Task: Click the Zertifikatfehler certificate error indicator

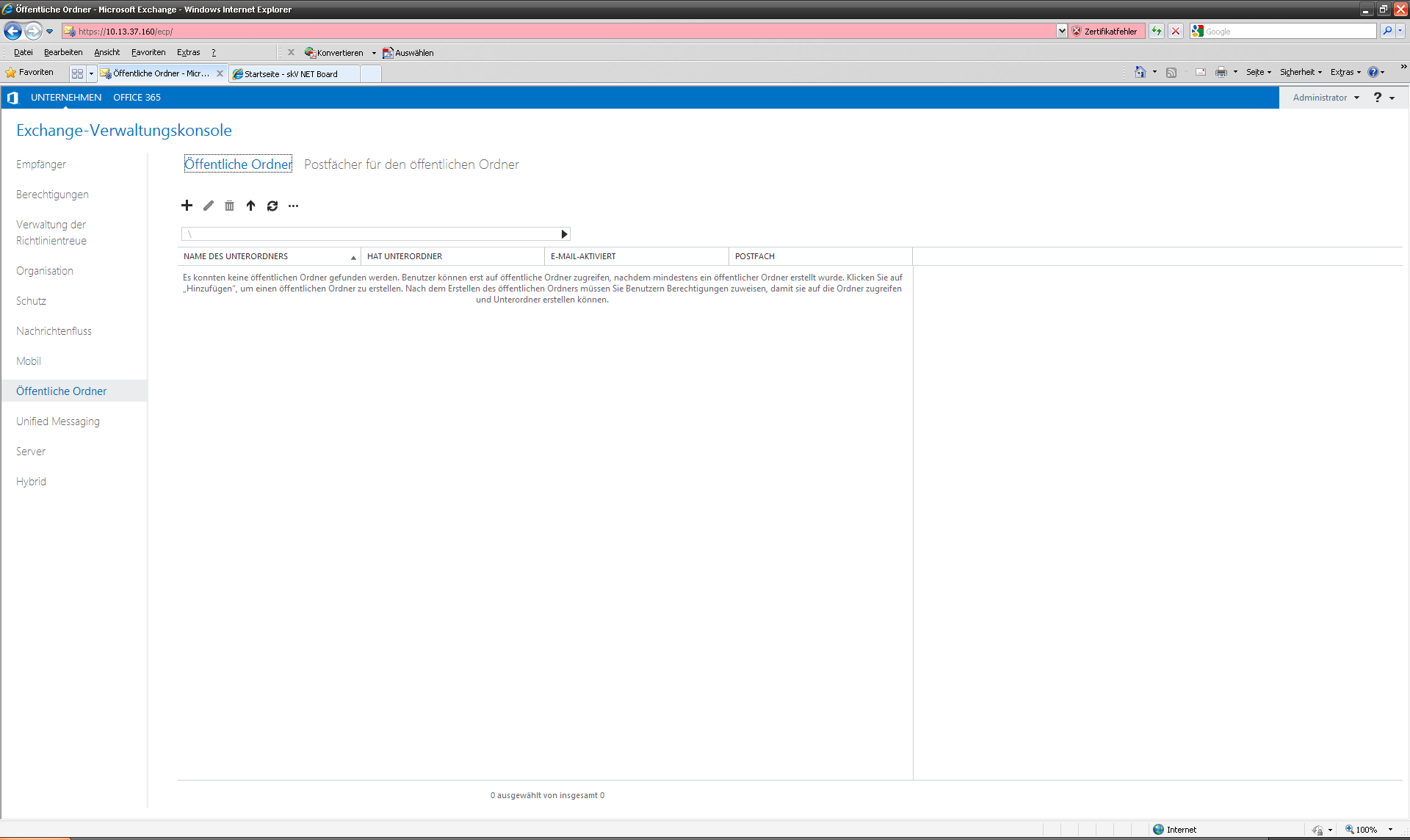Action: tap(1105, 31)
